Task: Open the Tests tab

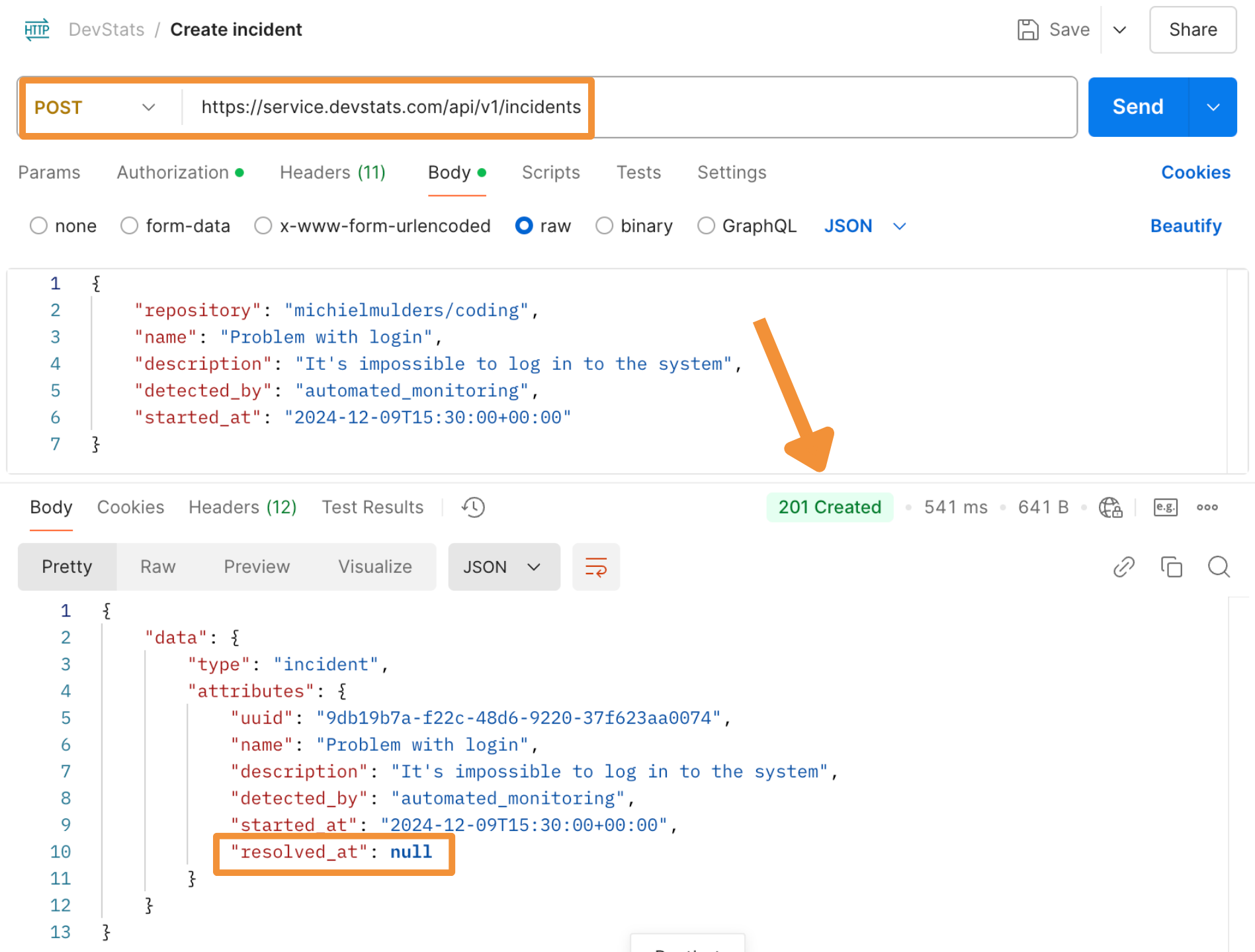Action: (639, 173)
